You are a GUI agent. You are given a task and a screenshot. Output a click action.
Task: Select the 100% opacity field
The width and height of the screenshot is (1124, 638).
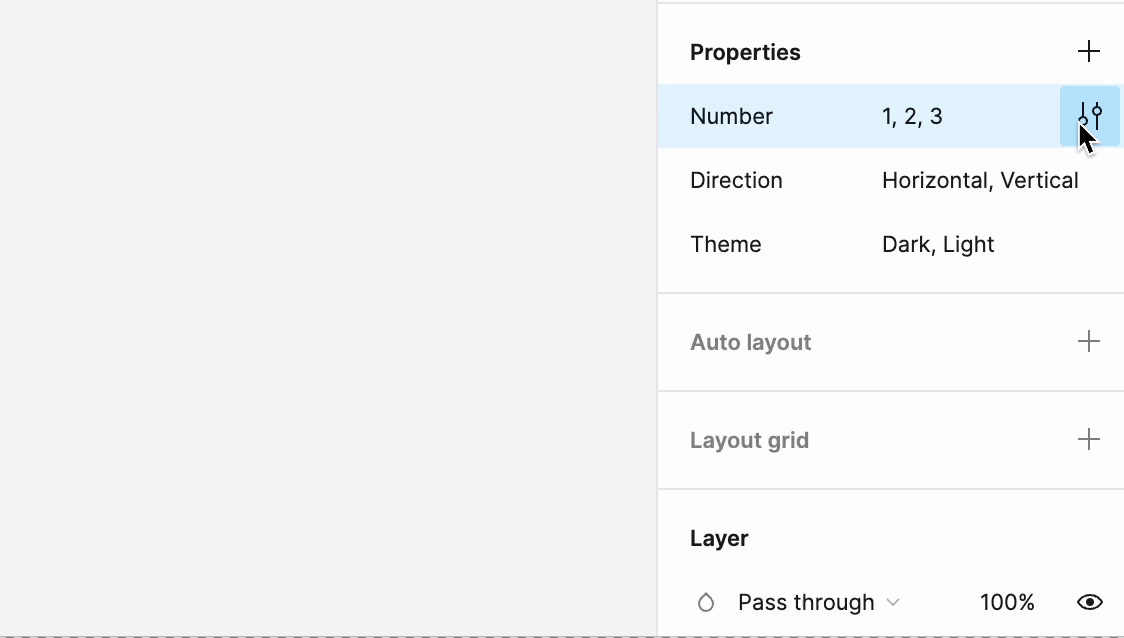coord(1006,602)
